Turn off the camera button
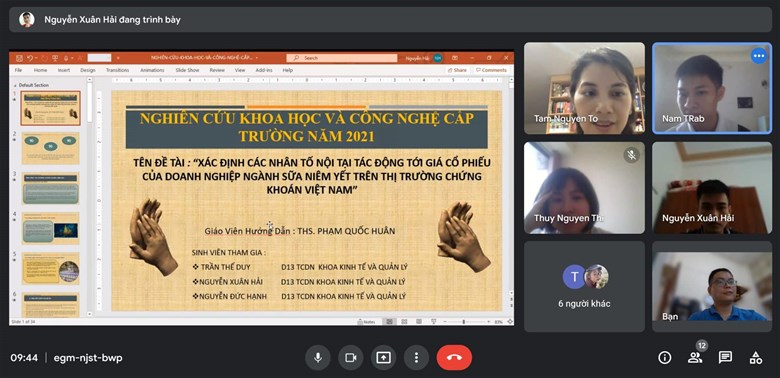 point(351,358)
